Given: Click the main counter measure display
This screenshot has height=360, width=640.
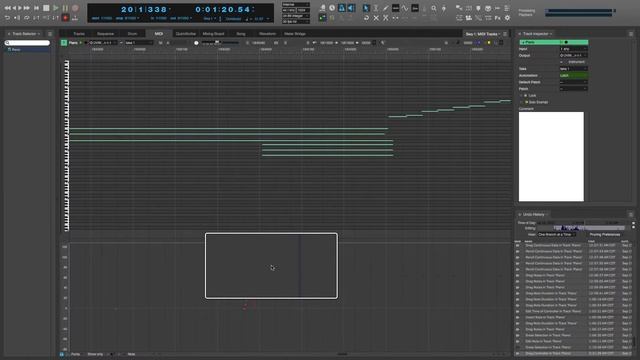Looking at the screenshot, I should tap(144, 9).
